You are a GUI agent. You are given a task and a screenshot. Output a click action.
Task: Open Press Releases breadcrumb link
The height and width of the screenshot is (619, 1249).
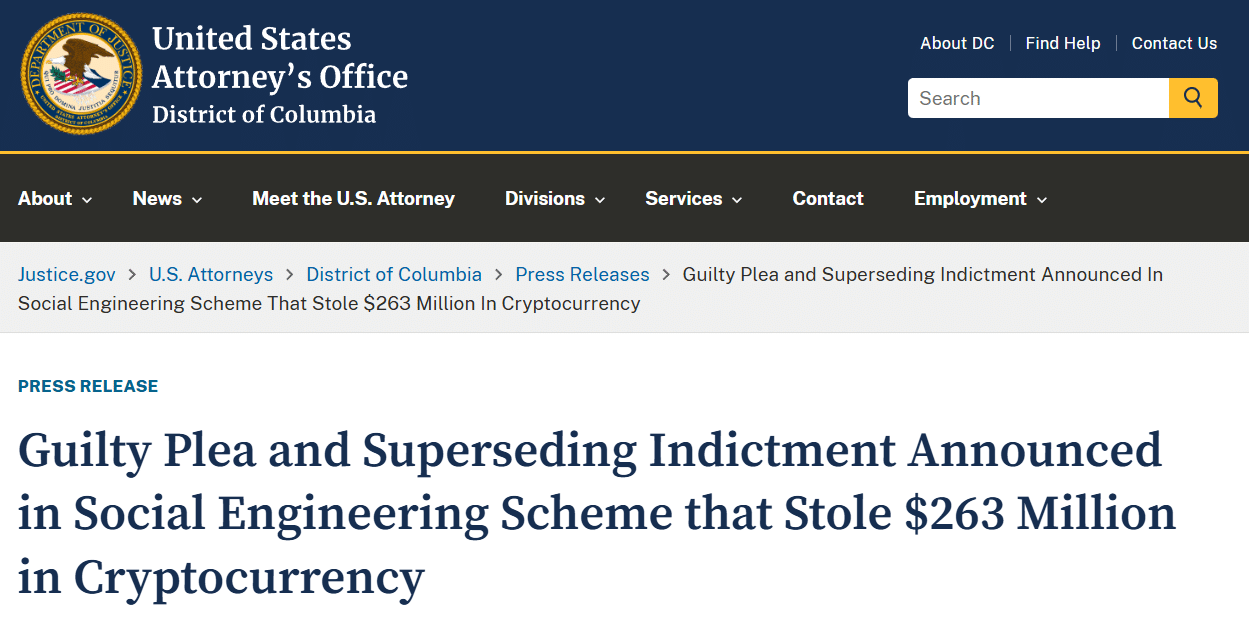click(582, 274)
